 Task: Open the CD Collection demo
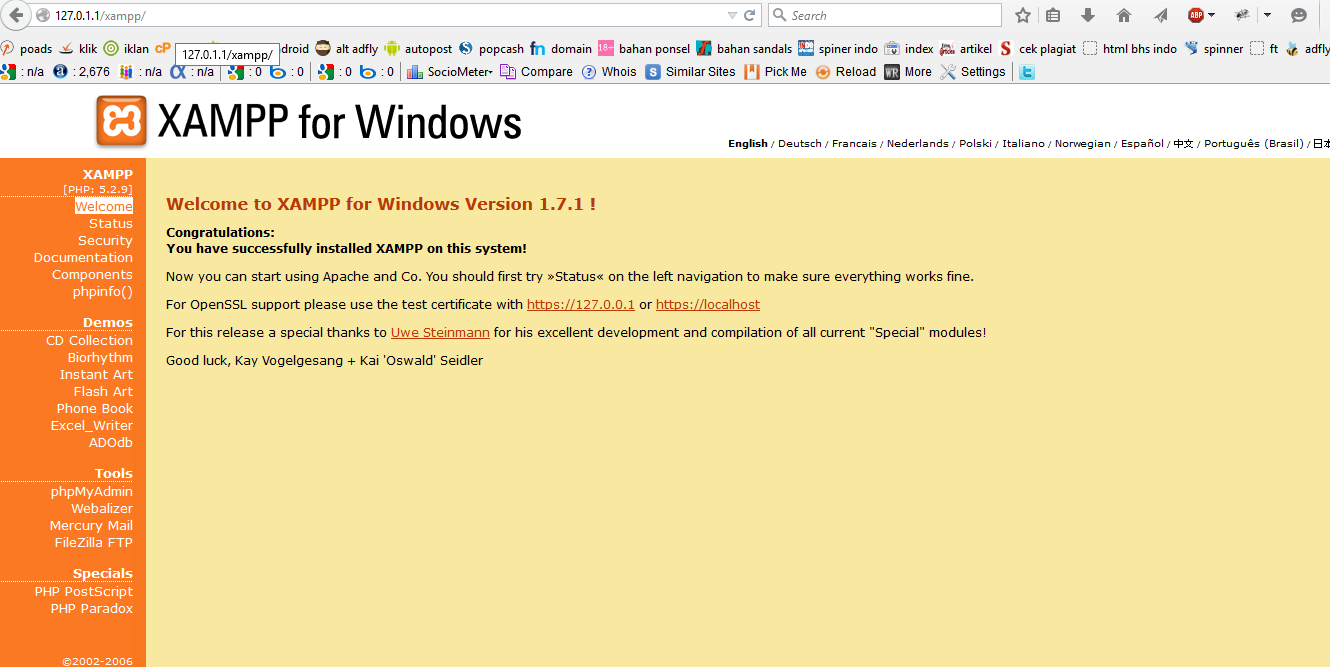click(89, 341)
